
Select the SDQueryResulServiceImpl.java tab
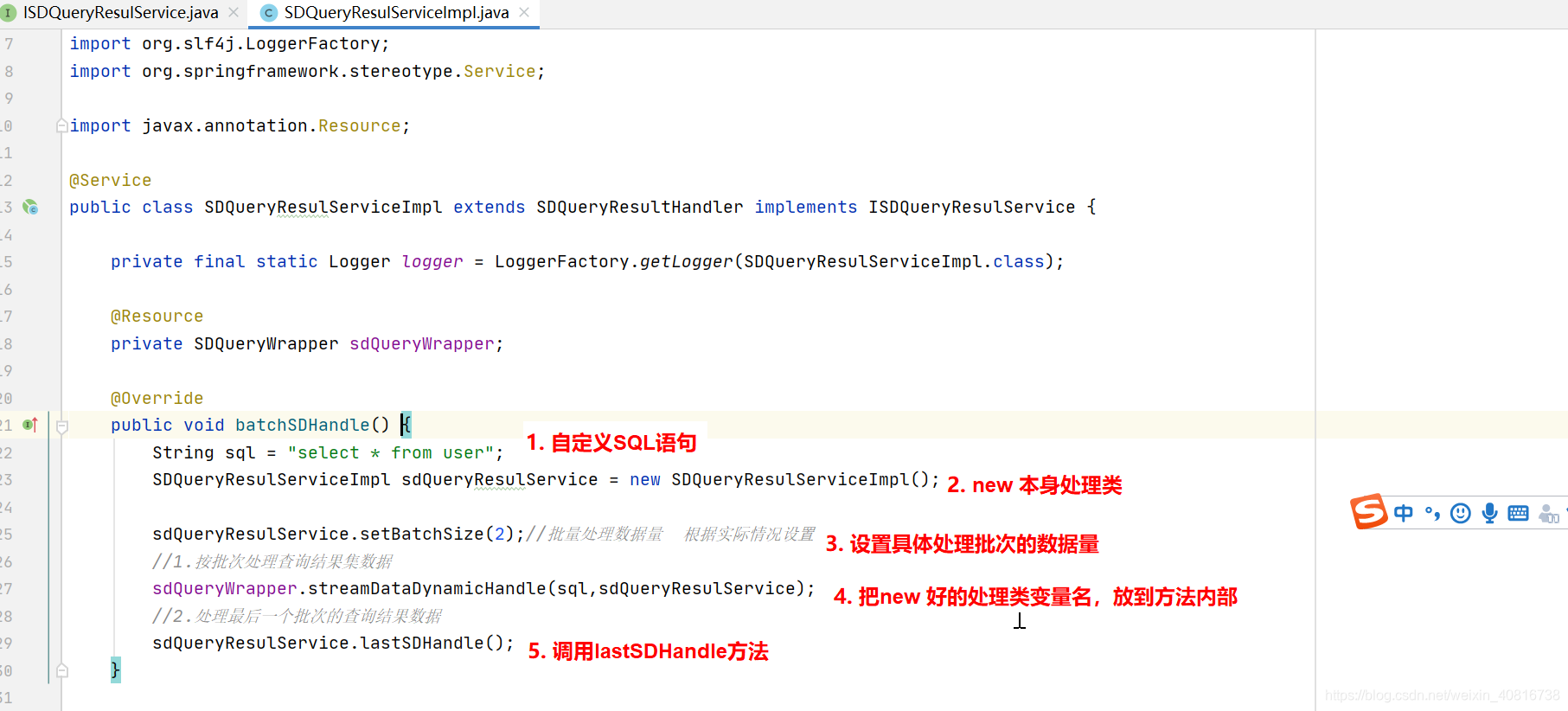point(396,13)
